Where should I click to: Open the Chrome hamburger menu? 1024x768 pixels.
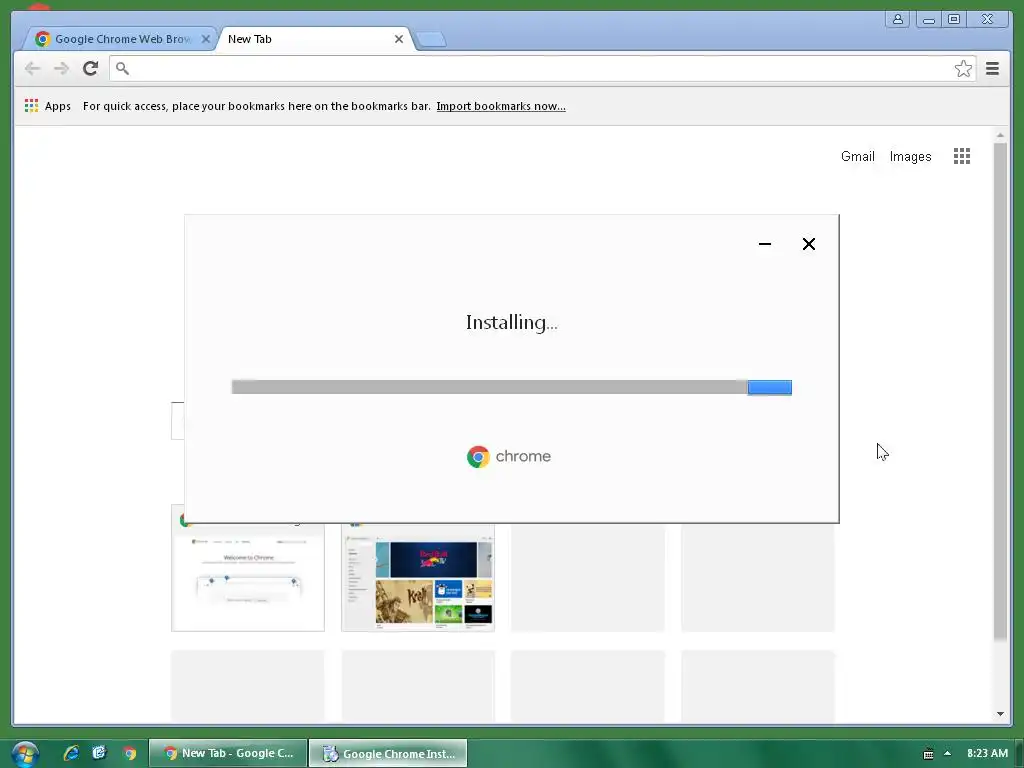pyautogui.click(x=992, y=69)
